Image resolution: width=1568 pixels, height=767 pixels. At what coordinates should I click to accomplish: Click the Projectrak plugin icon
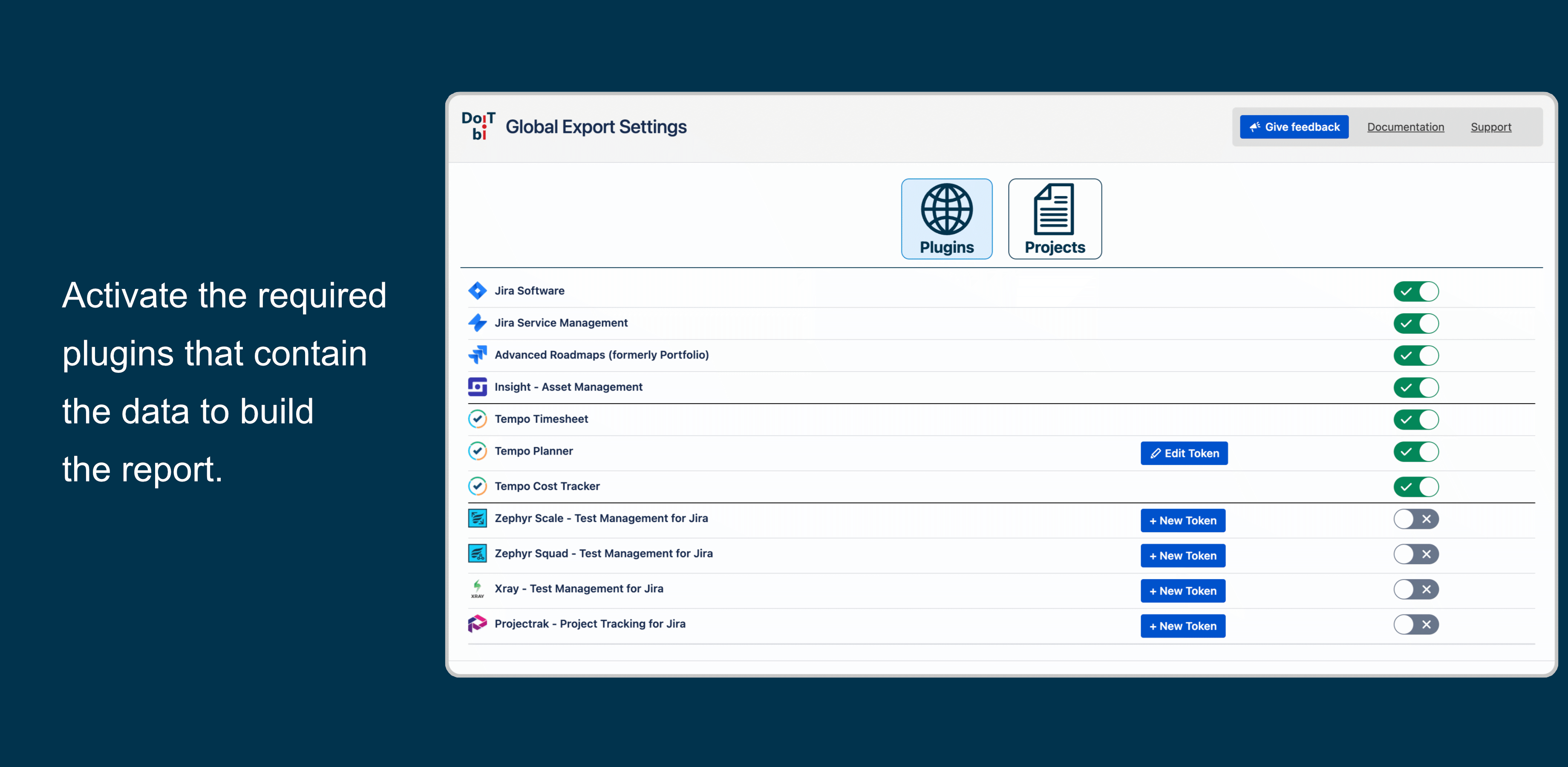click(477, 623)
